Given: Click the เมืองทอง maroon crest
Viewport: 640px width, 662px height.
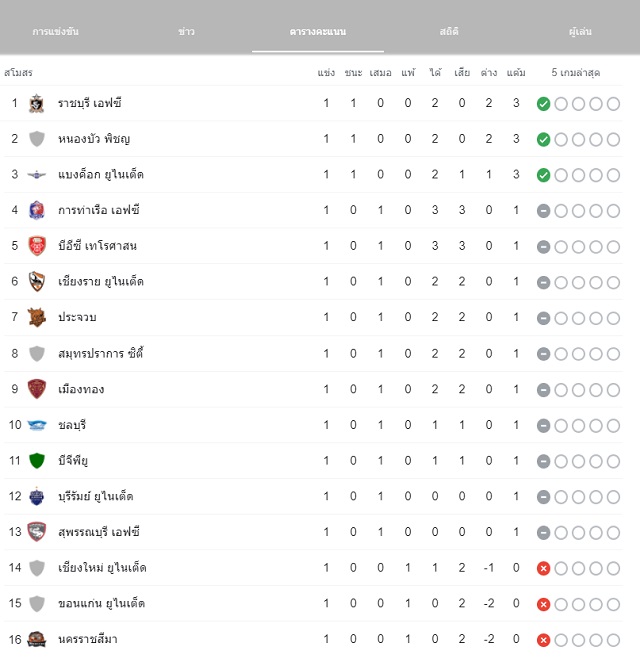Looking at the screenshot, I should point(37,389).
